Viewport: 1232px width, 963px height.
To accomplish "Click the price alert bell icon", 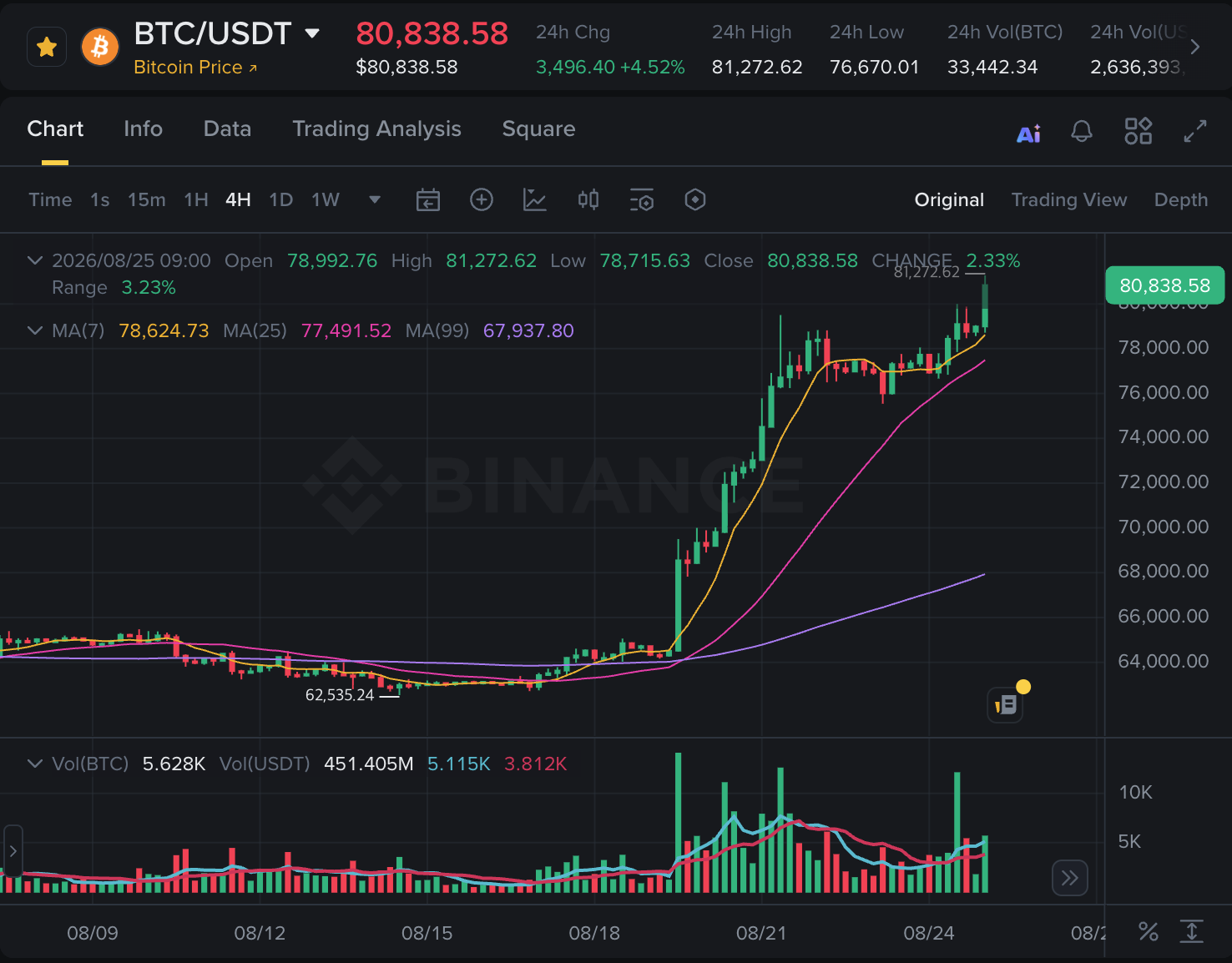I will coord(1082,131).
